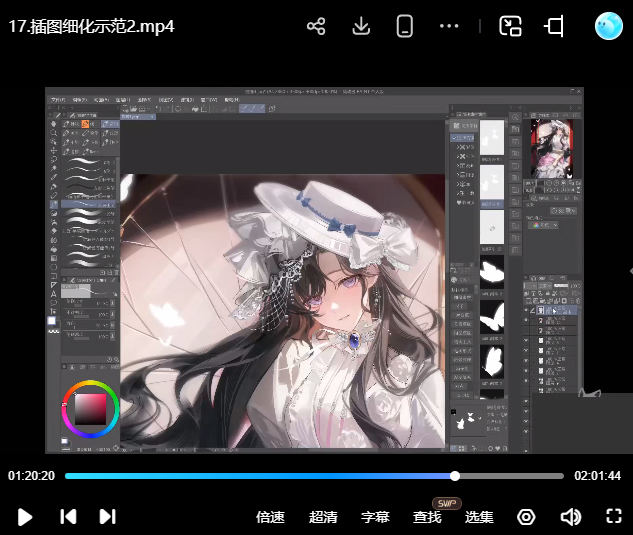The image size is (633, 535).
Task: Mute the video volume
Action: tap(570, 517)
